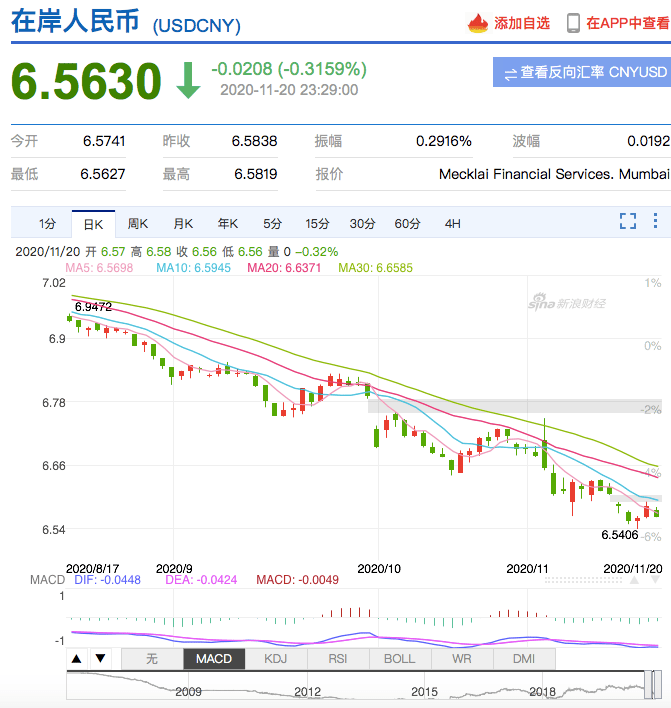View reverse rate CNYUSD button
This screenshot has width=671, height=708.
click(x=582, y=72)
